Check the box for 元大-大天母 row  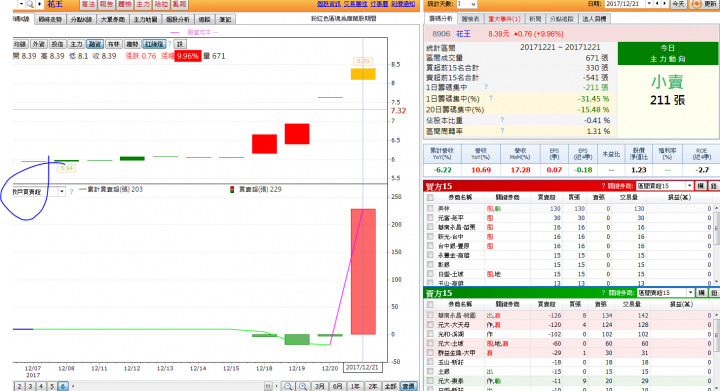click(430, 324)
